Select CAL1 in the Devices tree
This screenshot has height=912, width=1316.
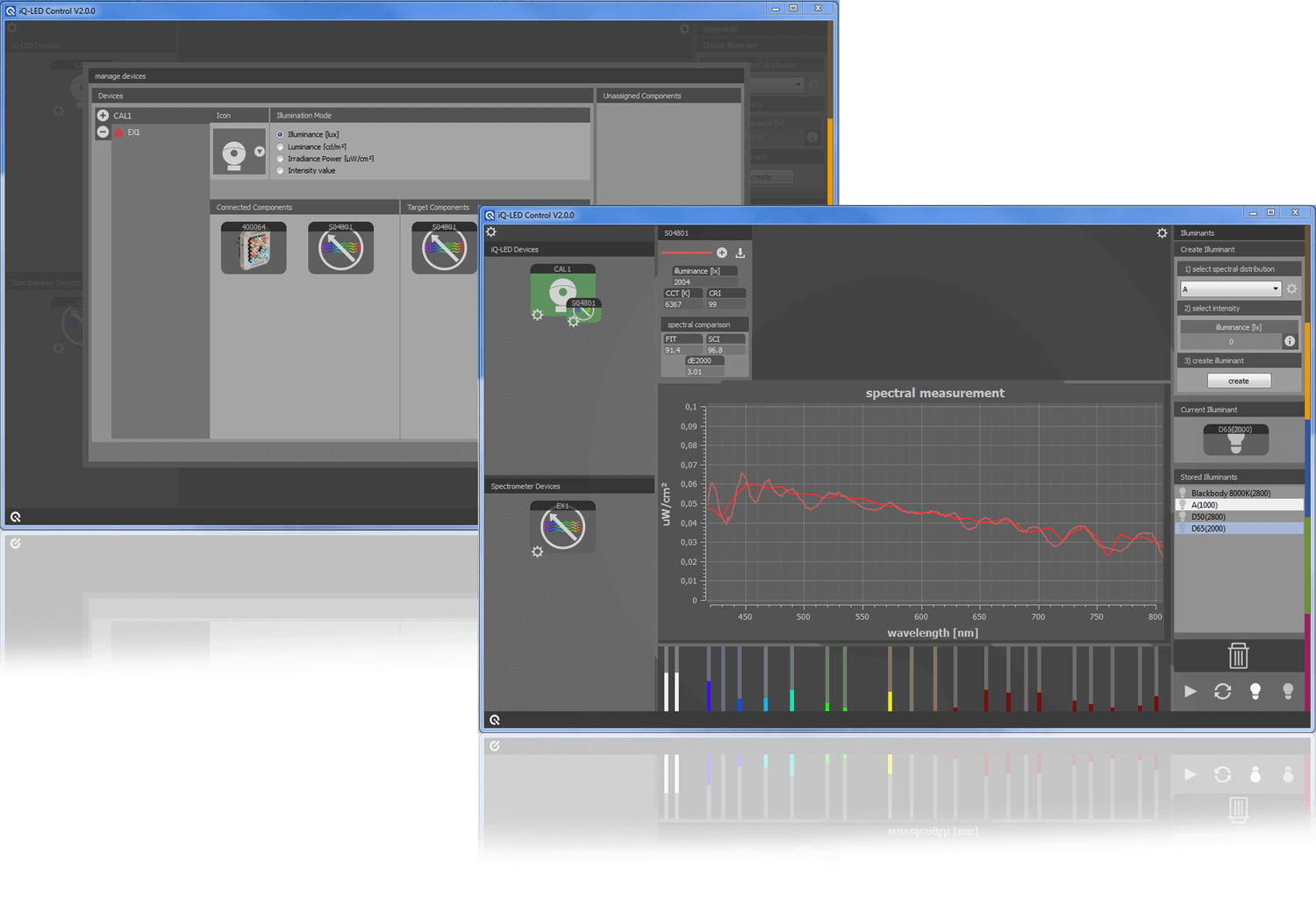pos(122,116)
